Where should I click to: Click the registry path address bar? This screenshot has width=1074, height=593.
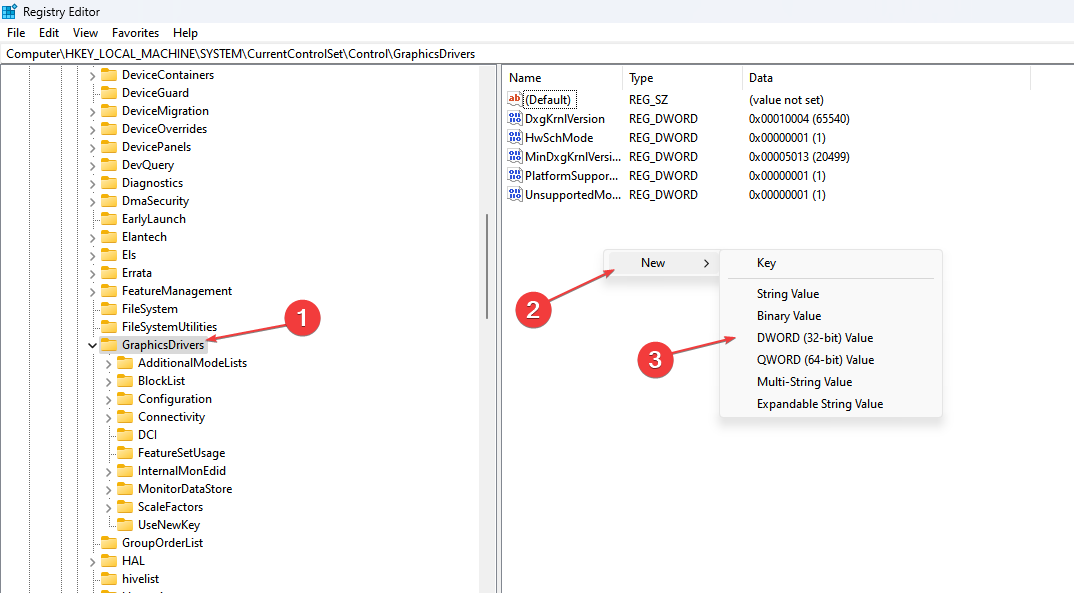point(537,54)
